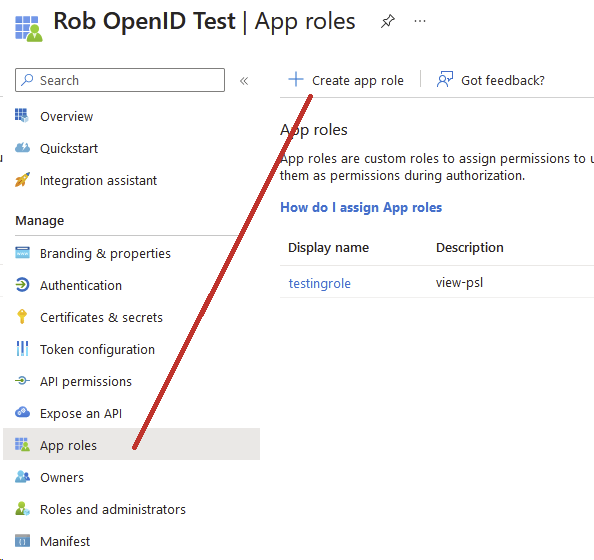Click the Authentication arrow icon
The height and width of the screenshot is (560, 594).
click(22, 285)
